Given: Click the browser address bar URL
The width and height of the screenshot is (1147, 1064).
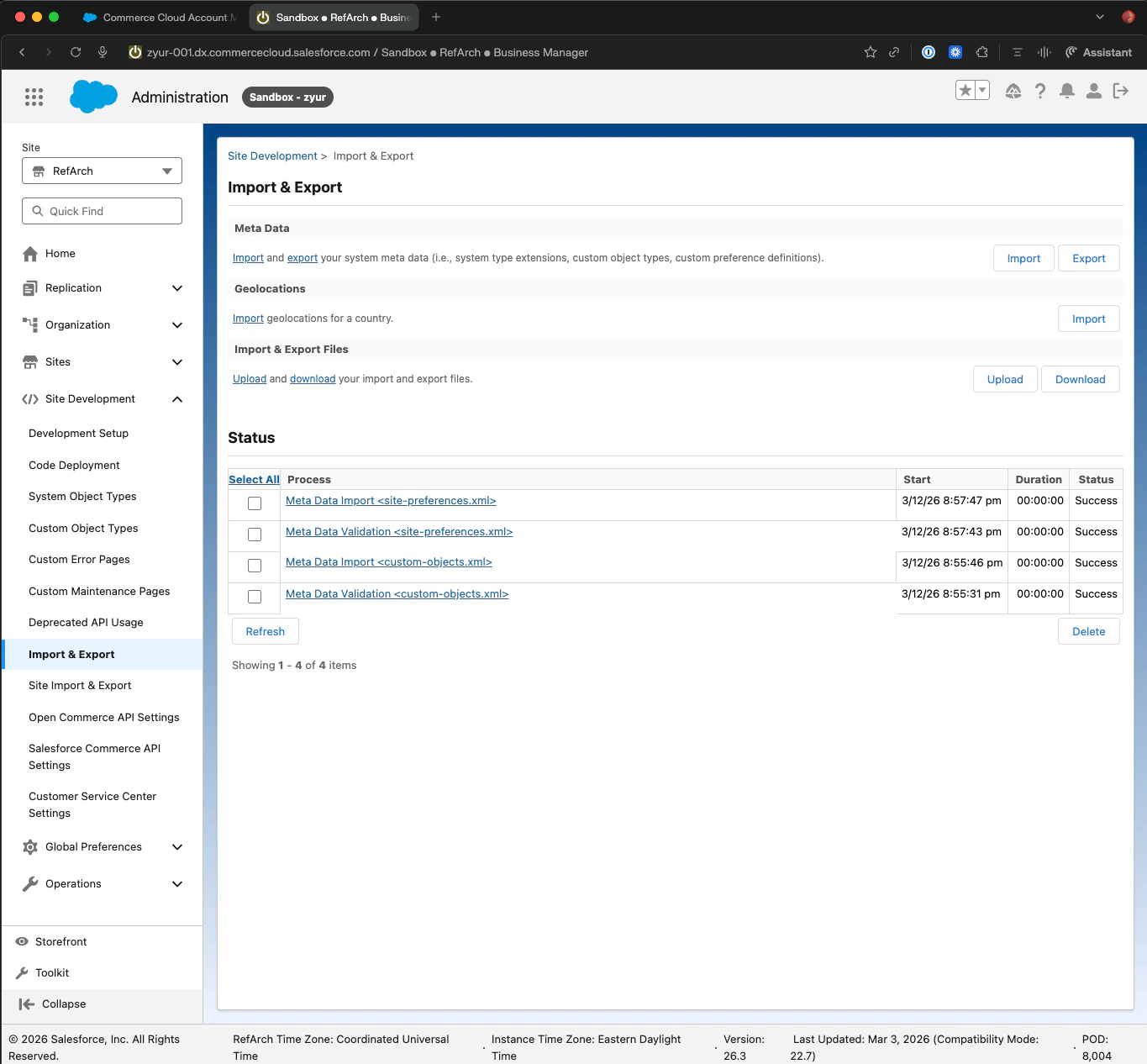Looking at the screenshot, I should pos(367,52).
